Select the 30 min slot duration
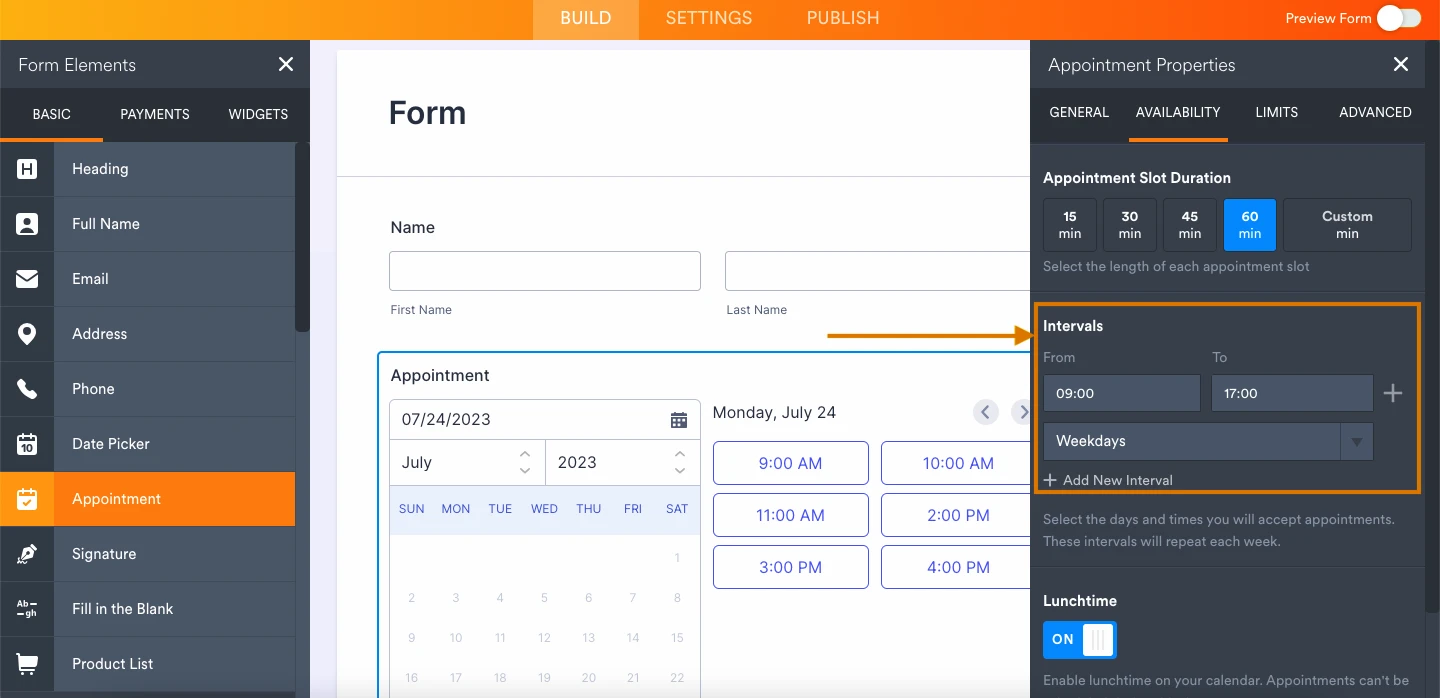Image resolution: width=1440 pixels, height=698 pixels. pos(1129,224)
